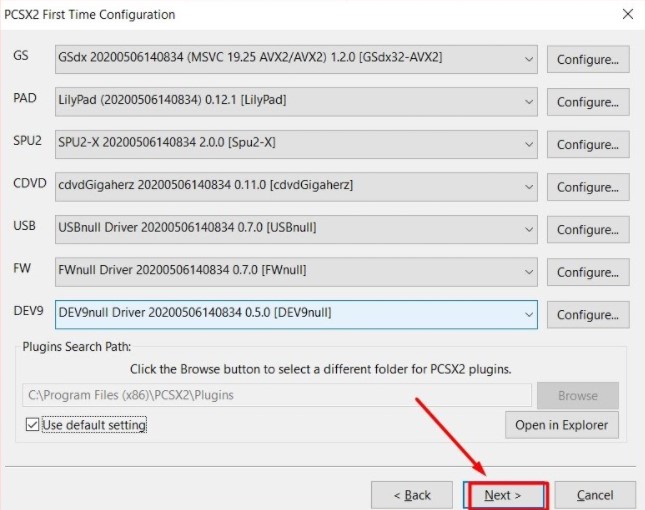Click Open in Explorer button
The image size is (645, 510).
pyautogui.click(x=561, y=425)
